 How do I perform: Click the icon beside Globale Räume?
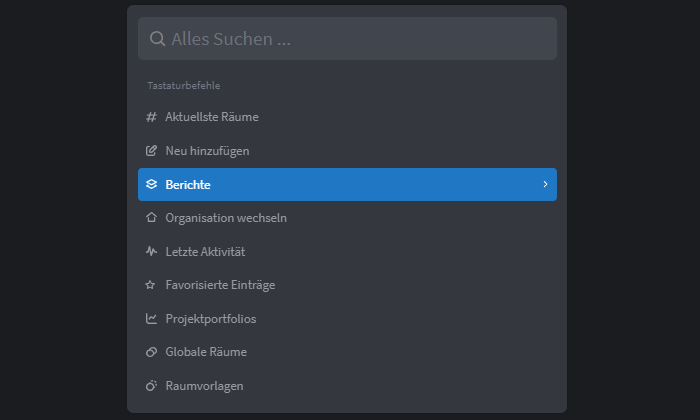pyautogui.click(x=151, y=352)
